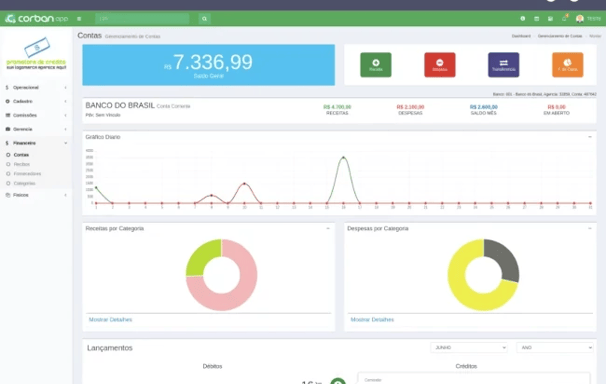Open the Gerência sidebar menu
Screen dimensions: 606x384
click(x=22, y=129)
